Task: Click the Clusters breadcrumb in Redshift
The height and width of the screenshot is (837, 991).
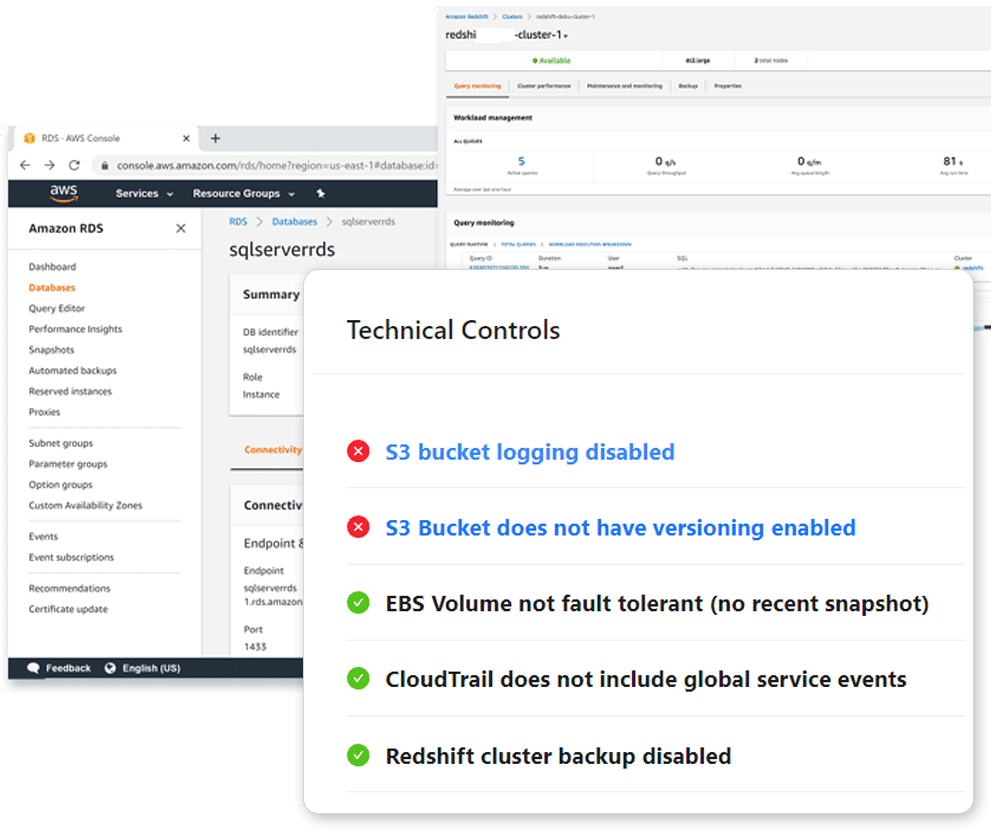Action: click(x=513, y=16)
